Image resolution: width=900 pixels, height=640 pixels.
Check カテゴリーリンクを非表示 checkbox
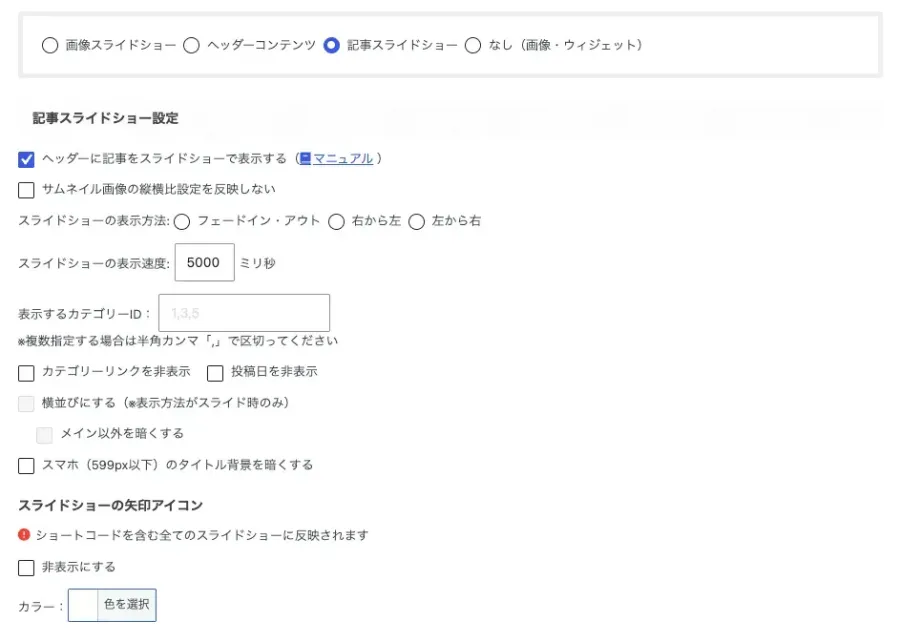(26, 373)
